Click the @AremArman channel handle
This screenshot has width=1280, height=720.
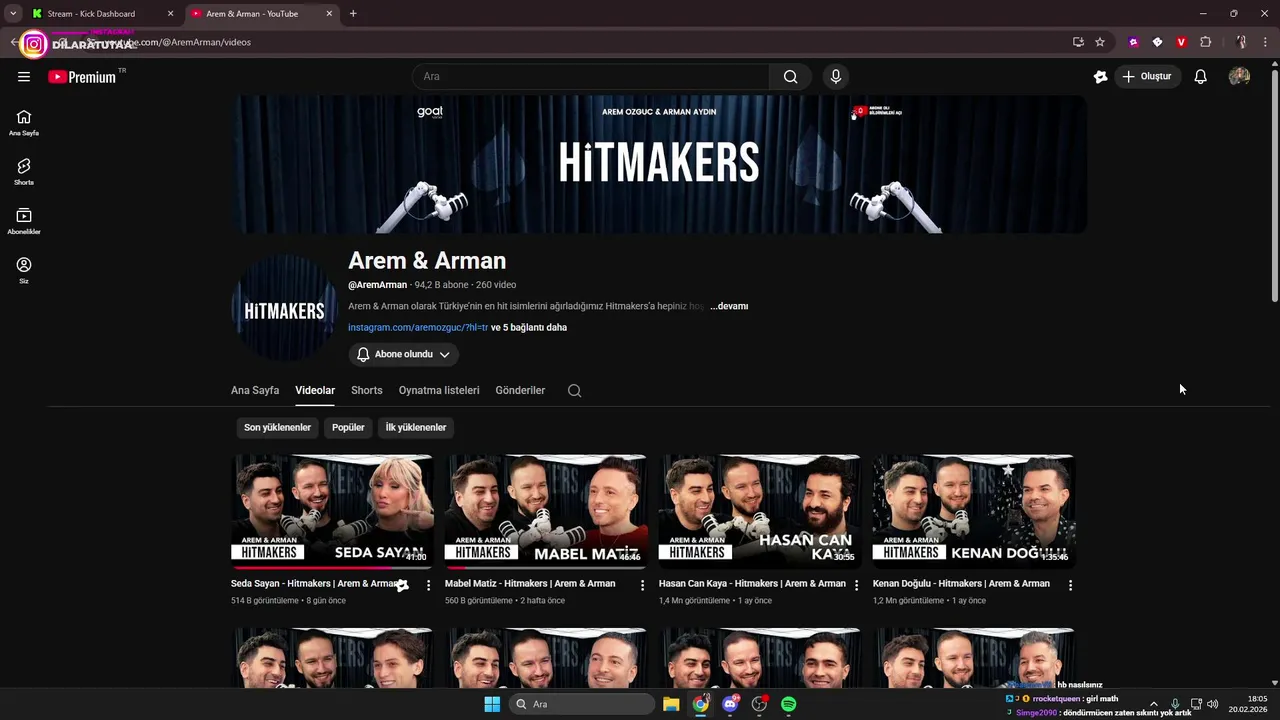coord(377,285)
